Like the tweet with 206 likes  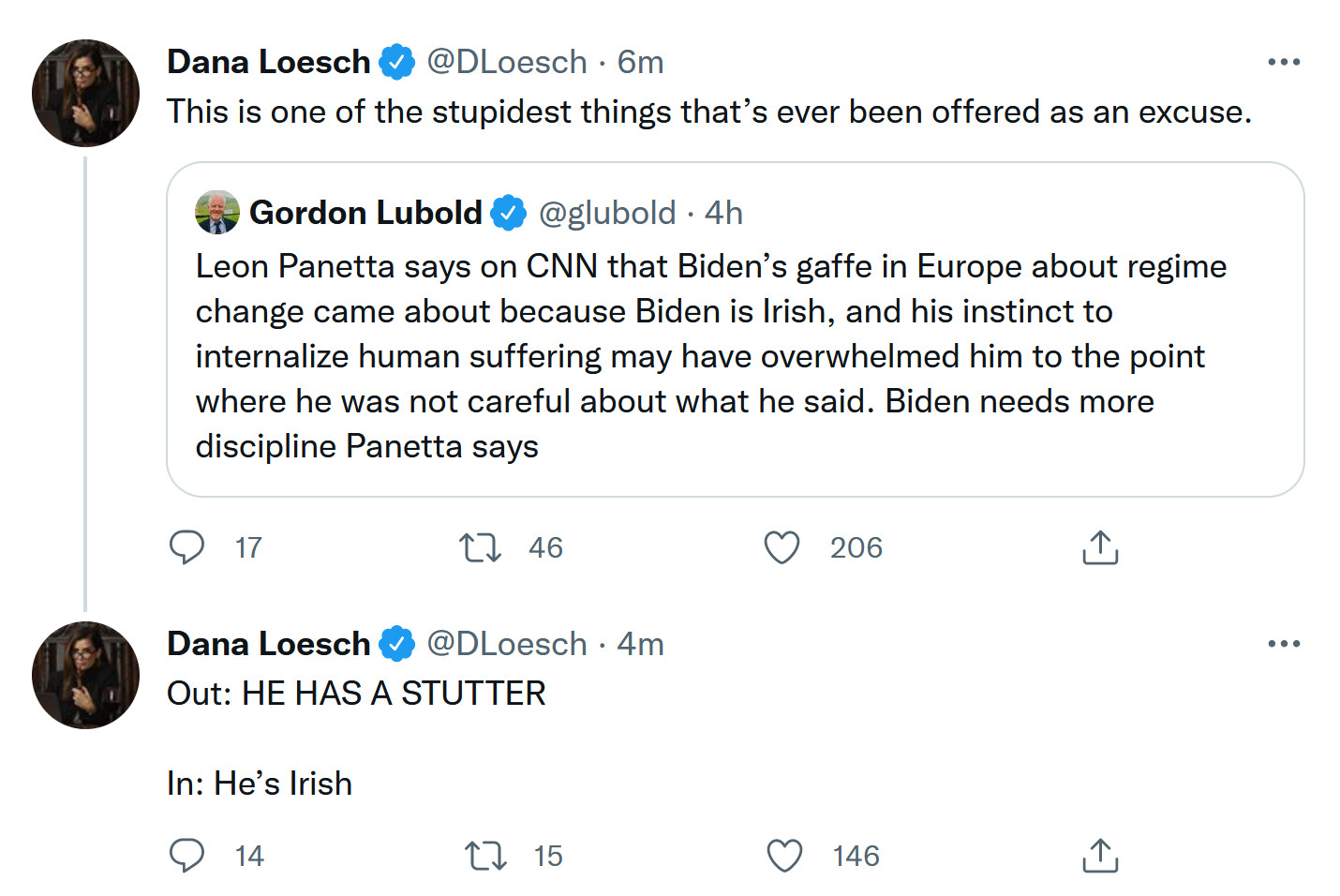[x=782, y=546]
